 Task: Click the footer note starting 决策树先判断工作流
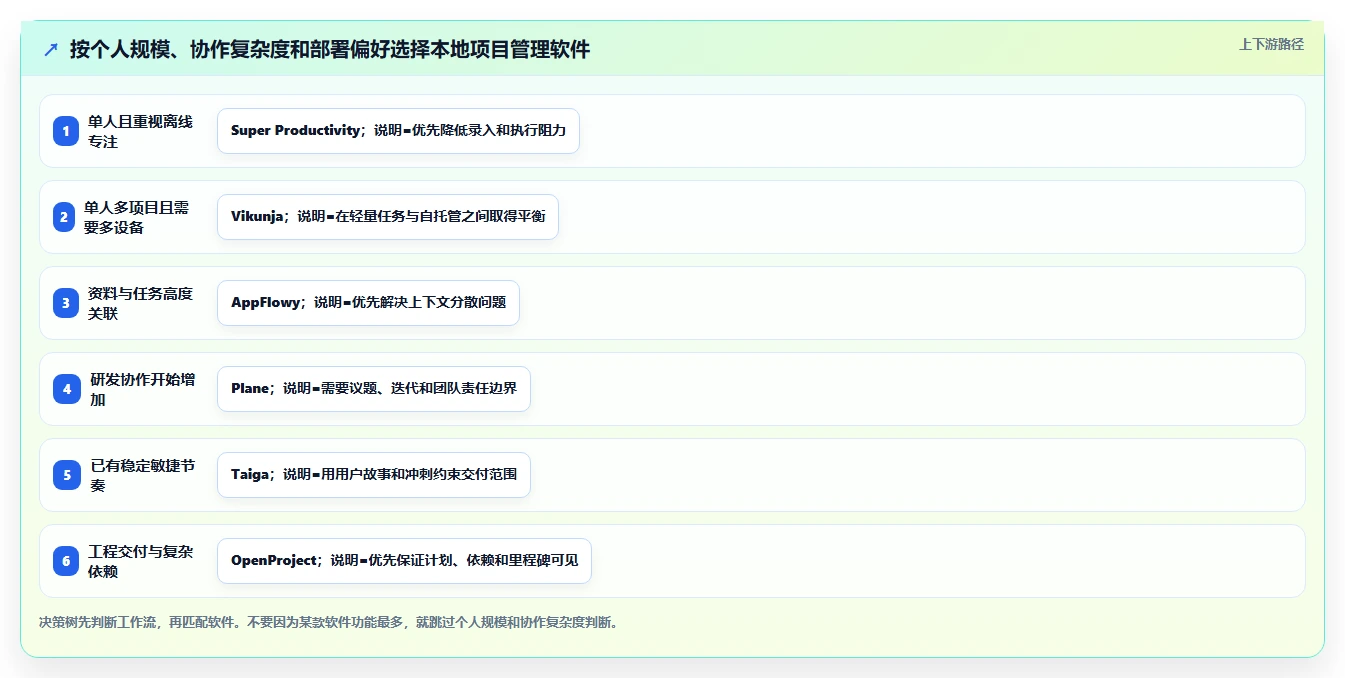(x=329, y=622)
